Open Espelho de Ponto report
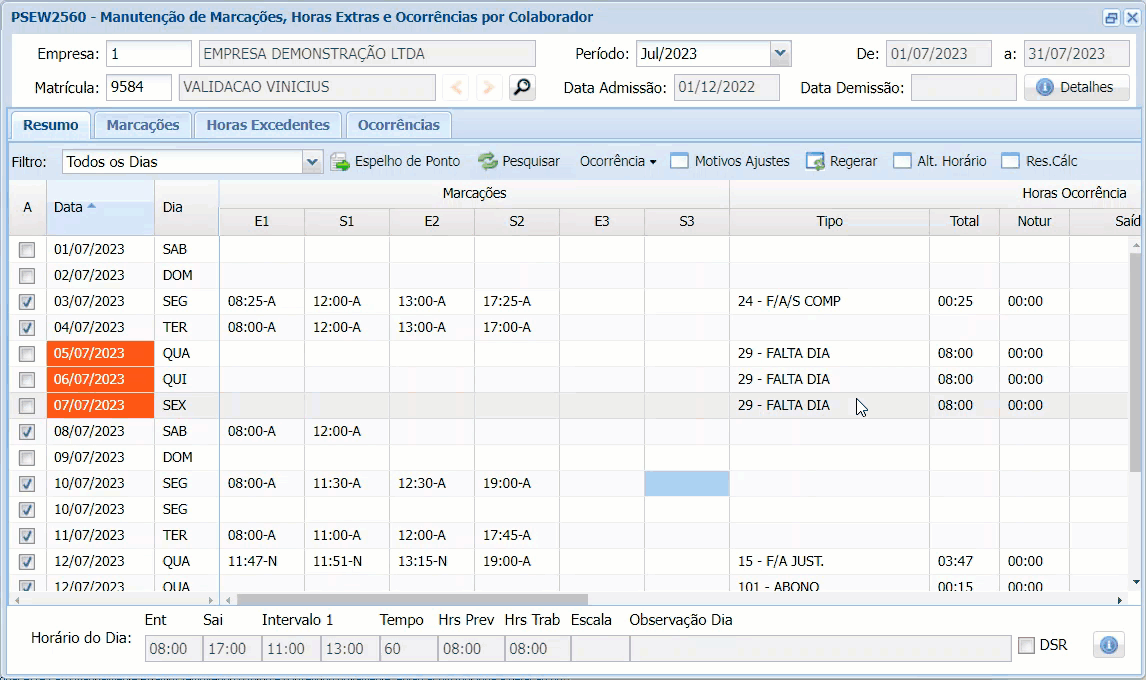Viewport: 1146px width, 680px height. click(396, 161)
